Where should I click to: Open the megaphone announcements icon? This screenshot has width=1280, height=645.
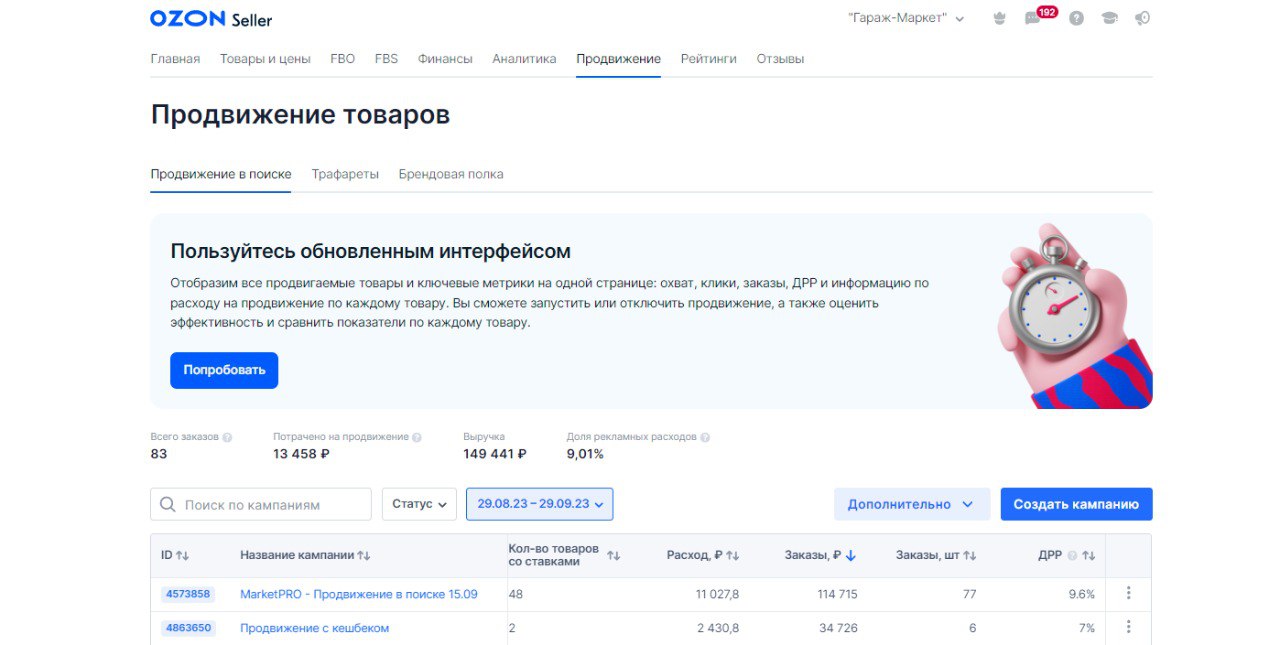click(1142, 18)
